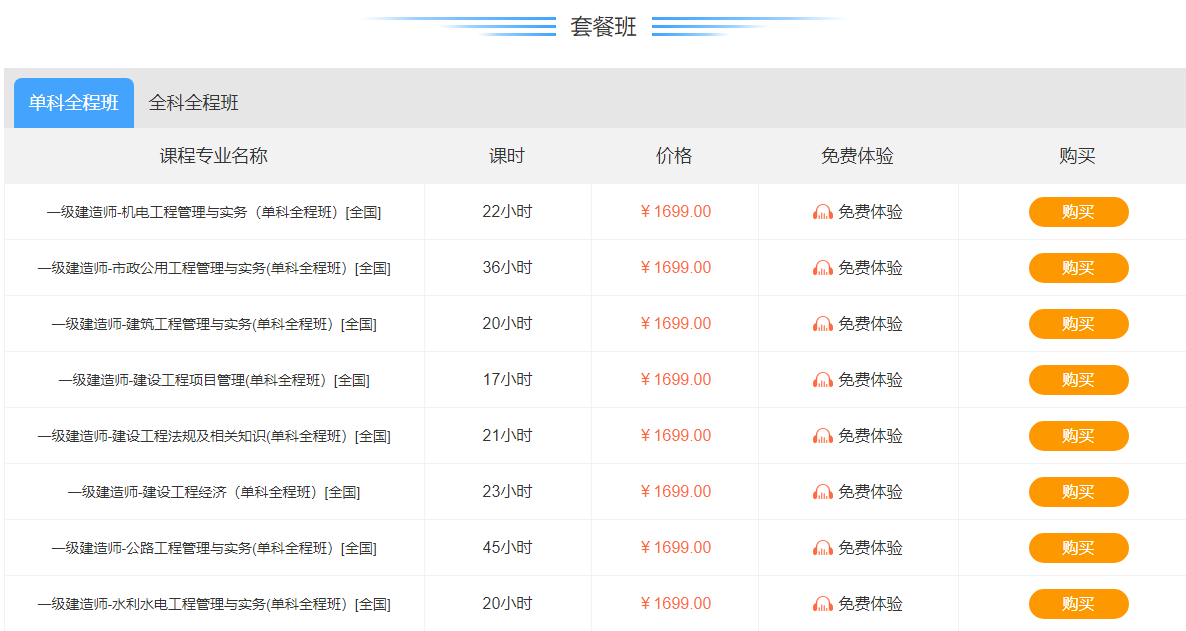Select the free-trial headset icon for 建筑工程管理与实务
The height and width of the screenshot is (631, 1186).
822,323
